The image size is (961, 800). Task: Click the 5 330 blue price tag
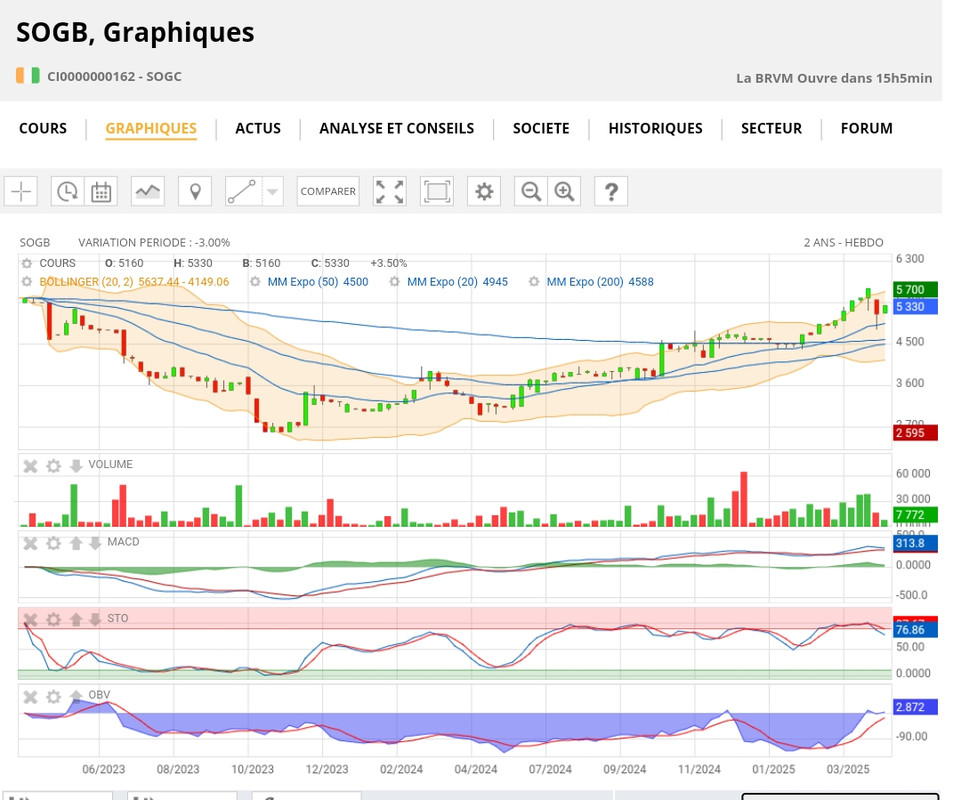pyautogui.click(x=915, y=307)
